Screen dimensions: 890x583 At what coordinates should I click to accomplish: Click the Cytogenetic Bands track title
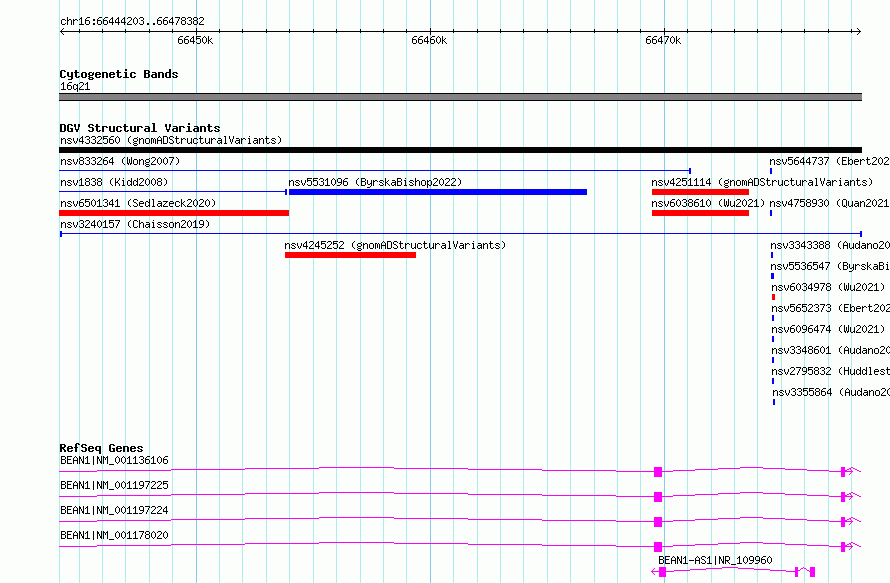[119, 74]
